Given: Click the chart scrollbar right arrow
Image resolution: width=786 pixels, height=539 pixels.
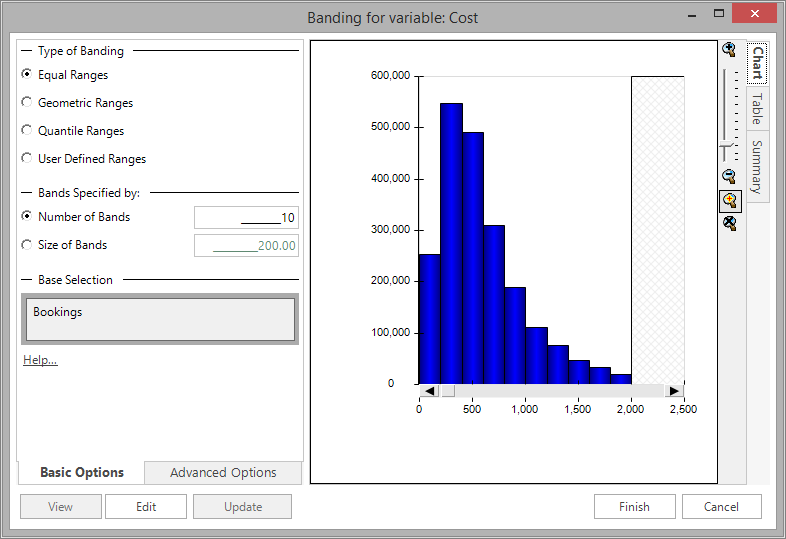Looking at the screenshot, I should 674,391.
